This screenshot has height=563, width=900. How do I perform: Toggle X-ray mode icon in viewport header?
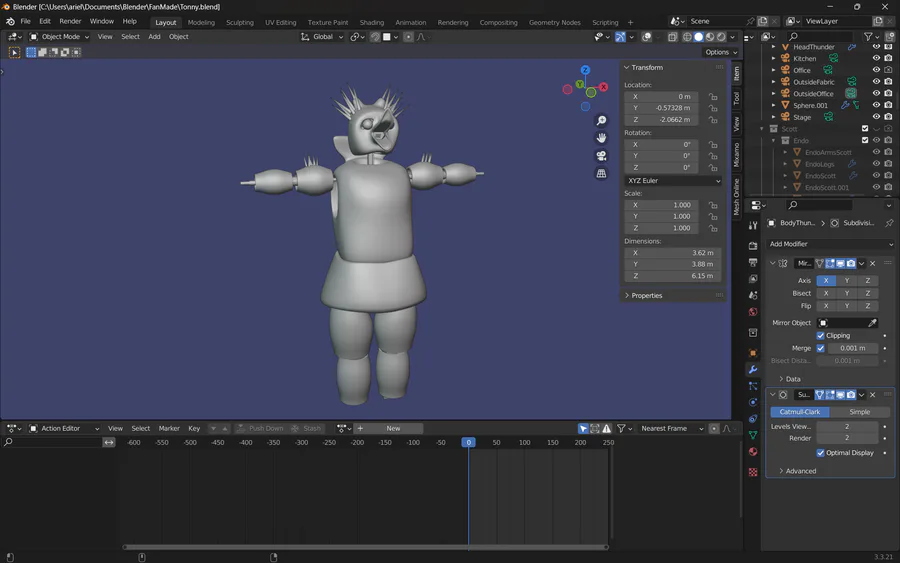(x=673, y=37)
